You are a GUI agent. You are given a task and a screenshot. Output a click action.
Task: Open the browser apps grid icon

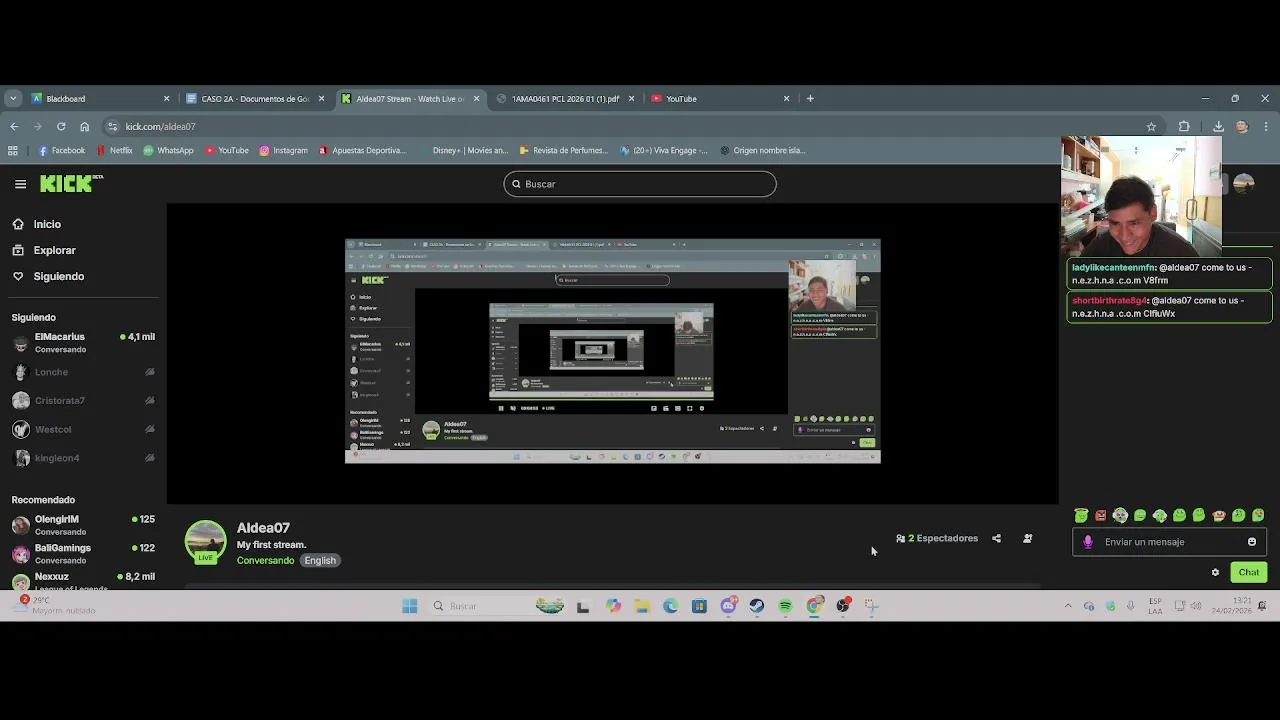(12, 150)
